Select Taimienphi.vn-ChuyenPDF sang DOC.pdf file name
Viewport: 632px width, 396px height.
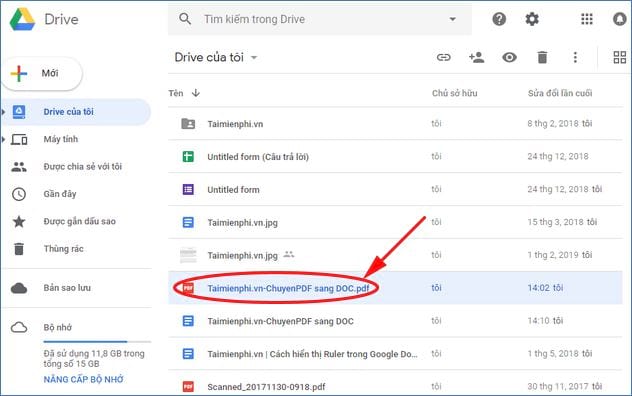click(x=288, y=288)
